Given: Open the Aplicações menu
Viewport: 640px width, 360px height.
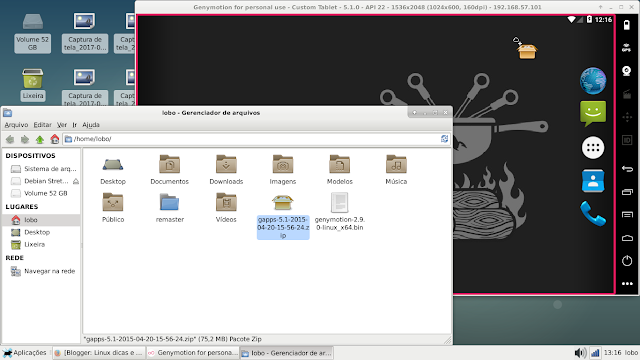Looking at the screenshot, I should tap(25, 353).
